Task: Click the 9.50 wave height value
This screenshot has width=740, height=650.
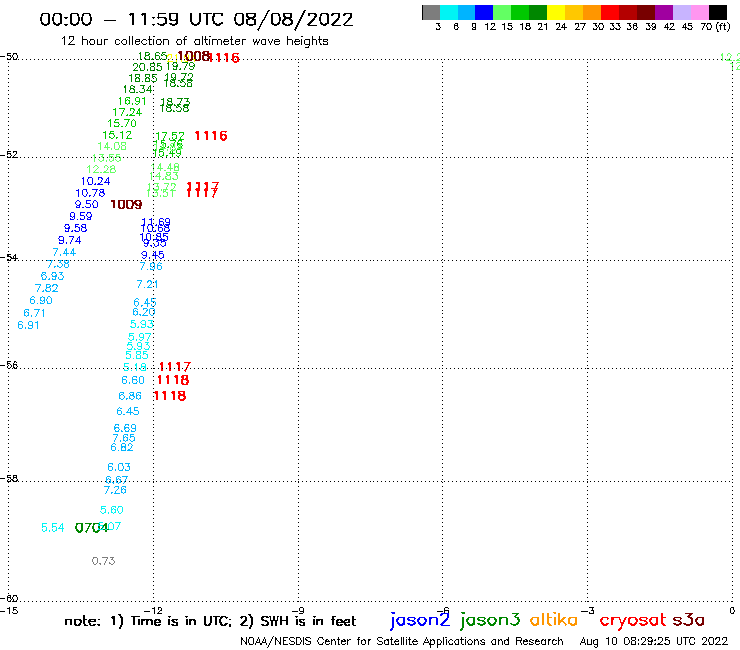Action: [x=86, y=204]
